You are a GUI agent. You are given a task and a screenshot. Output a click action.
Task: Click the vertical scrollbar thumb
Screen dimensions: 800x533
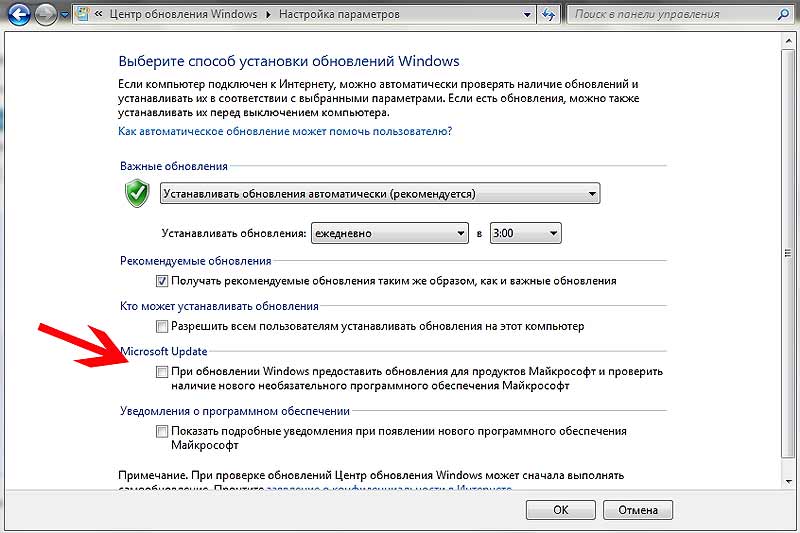tap(788, 253)
